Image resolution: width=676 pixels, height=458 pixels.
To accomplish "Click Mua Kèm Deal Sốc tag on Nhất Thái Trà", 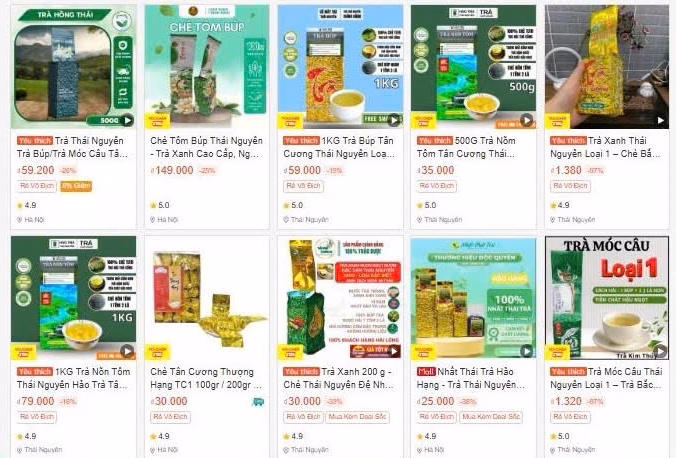I will (491, 417).
